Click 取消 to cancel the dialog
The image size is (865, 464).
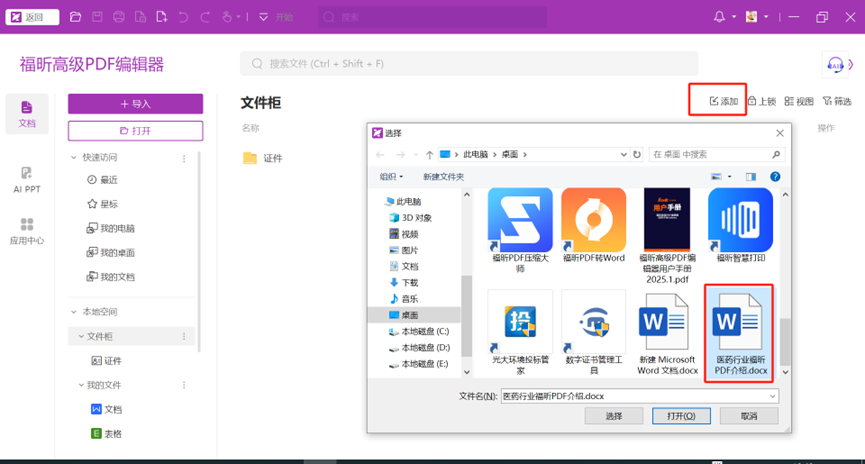[x=749, y=416]
